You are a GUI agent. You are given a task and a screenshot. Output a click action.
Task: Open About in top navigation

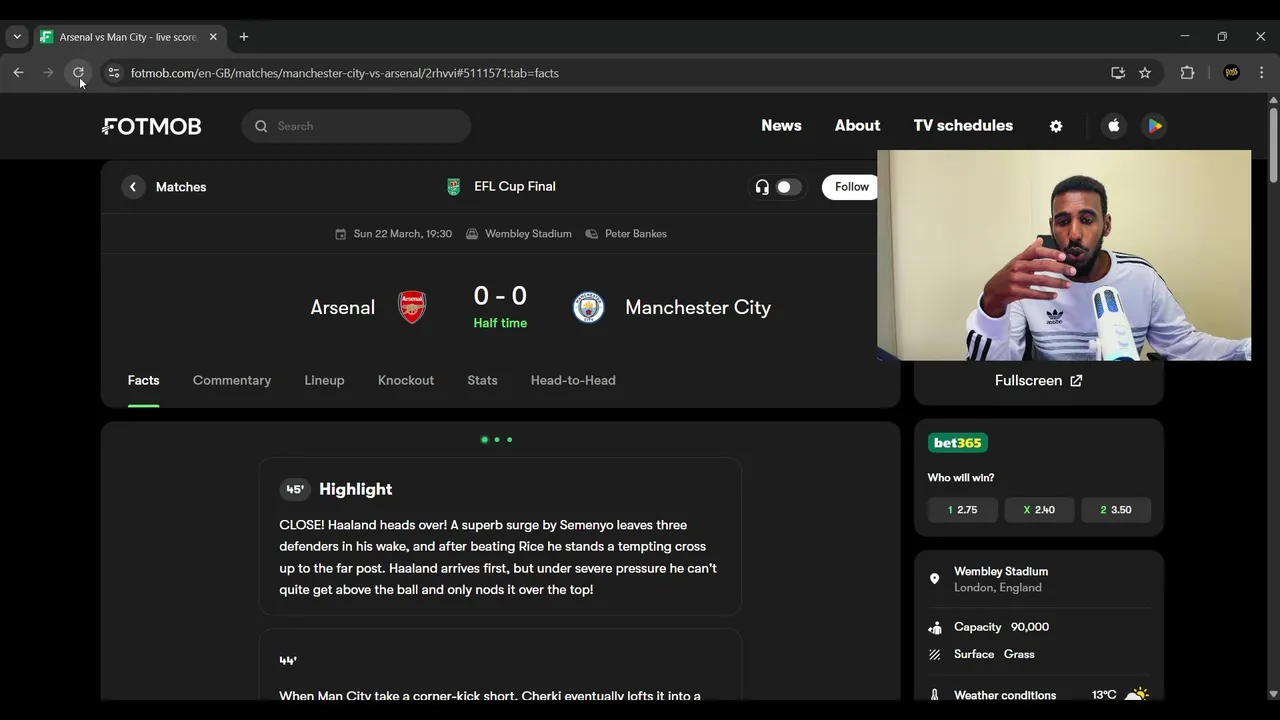coord(857,126)
